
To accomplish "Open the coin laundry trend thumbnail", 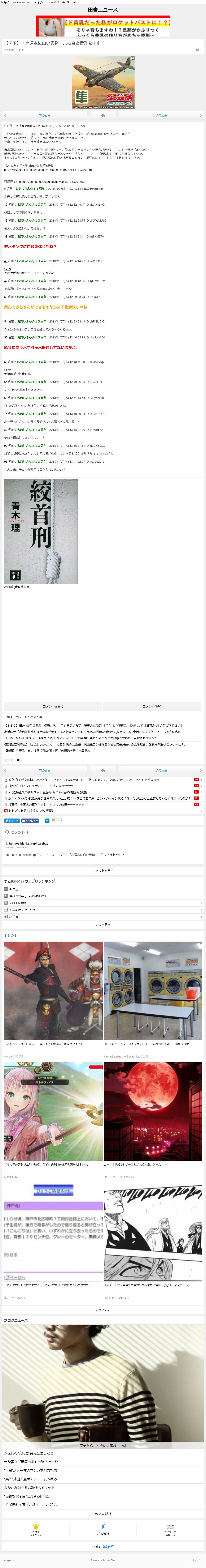I will tap(153, 991).
